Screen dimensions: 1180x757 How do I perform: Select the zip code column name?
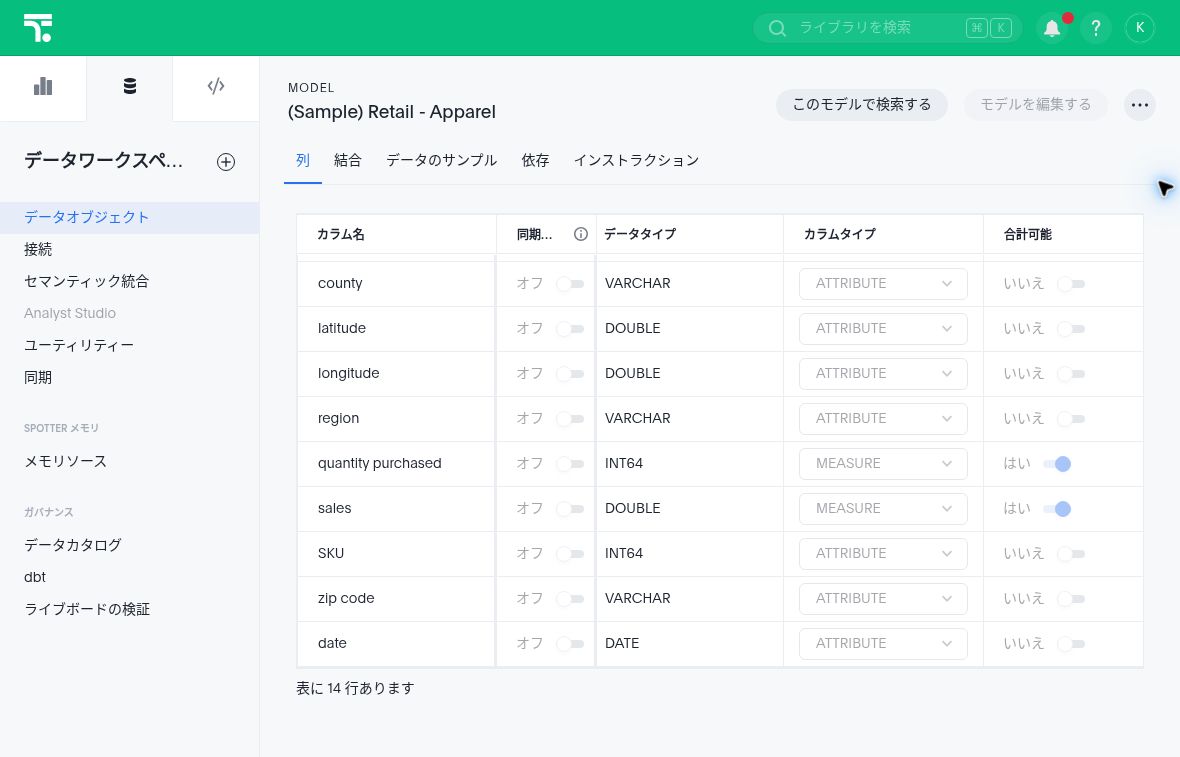(x=346, y=599)
